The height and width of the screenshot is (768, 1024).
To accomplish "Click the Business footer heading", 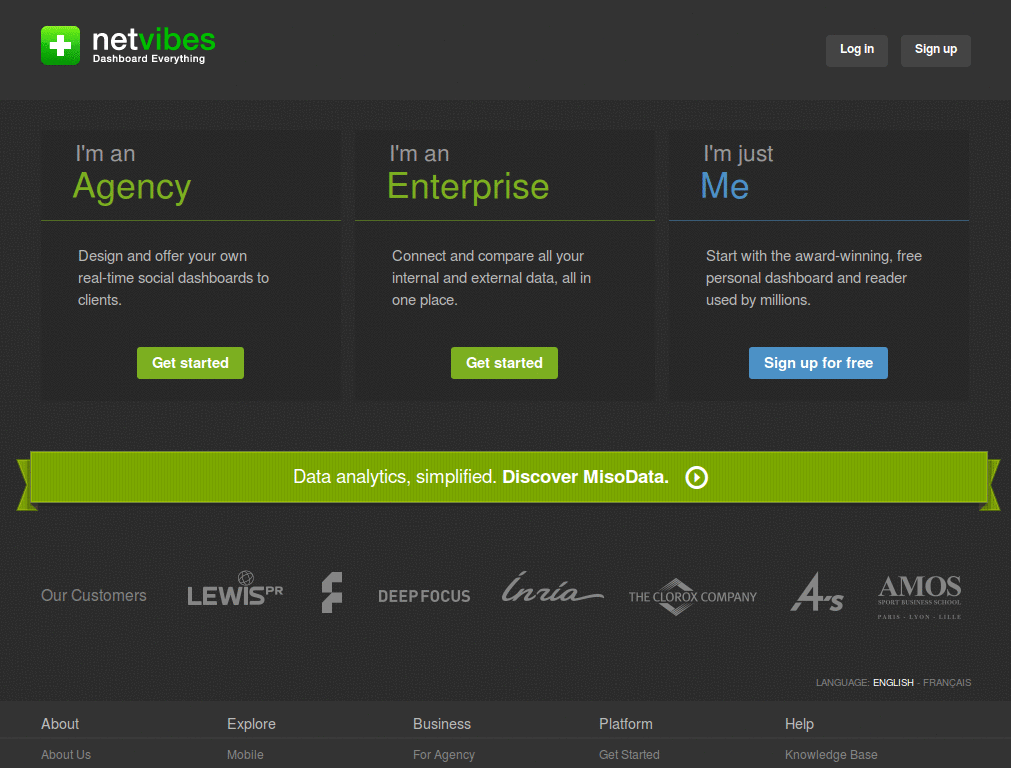I will [441, 724].
